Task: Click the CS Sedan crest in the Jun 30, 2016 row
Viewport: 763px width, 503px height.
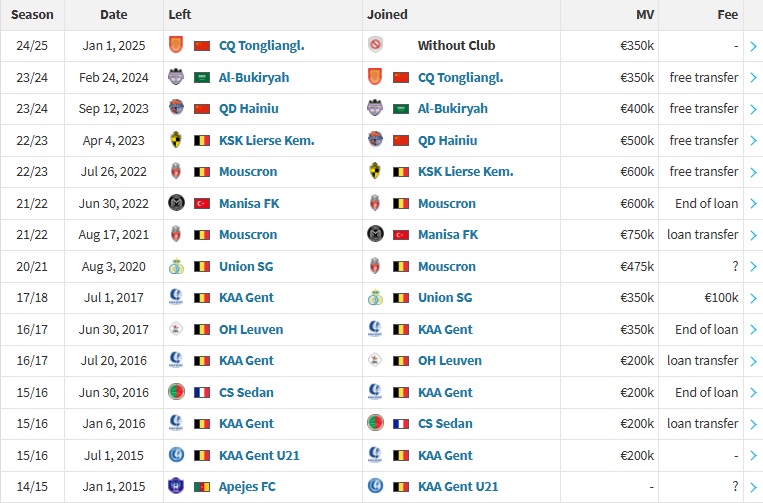Action: click(176, 392)
